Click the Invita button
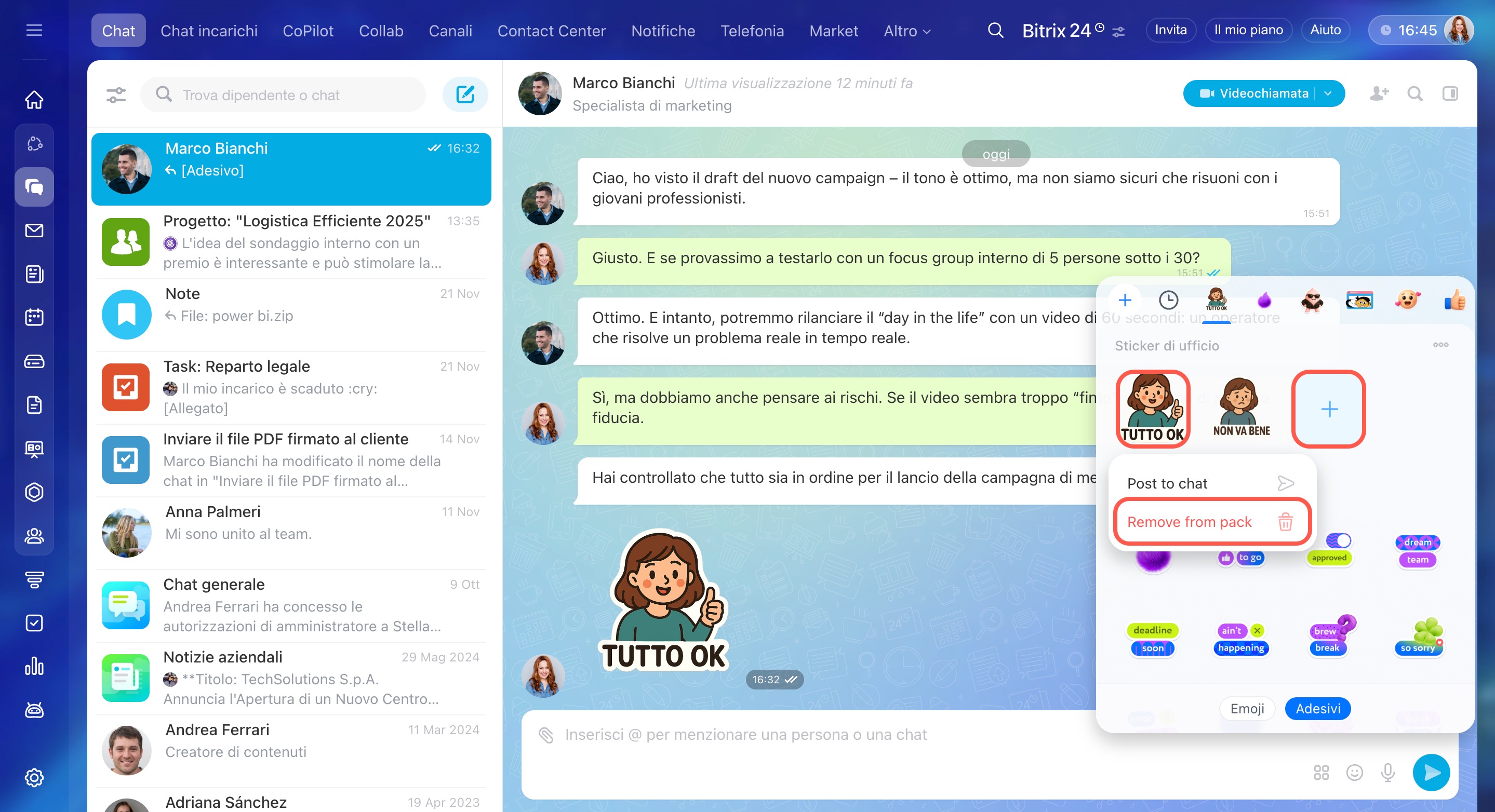 (1170, 30)
